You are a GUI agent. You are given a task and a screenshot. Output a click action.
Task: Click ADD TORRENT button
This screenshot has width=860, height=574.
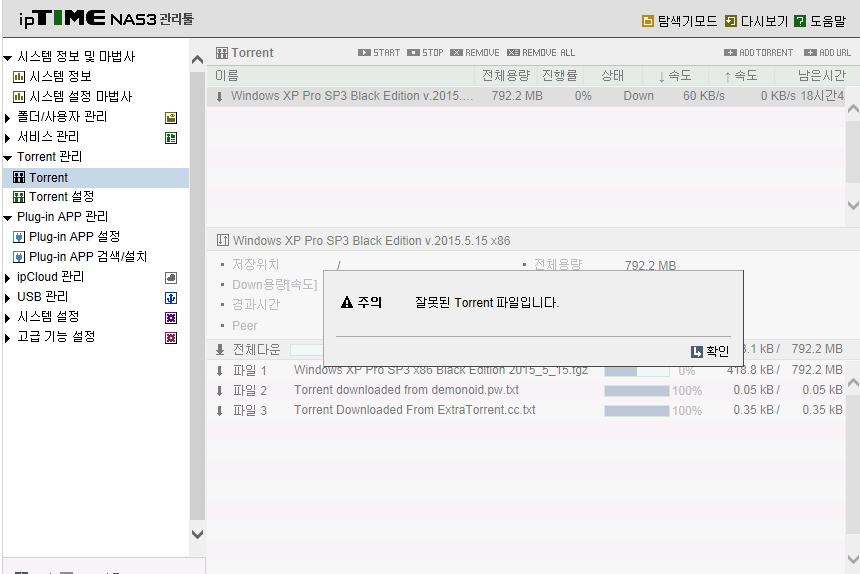759,53
